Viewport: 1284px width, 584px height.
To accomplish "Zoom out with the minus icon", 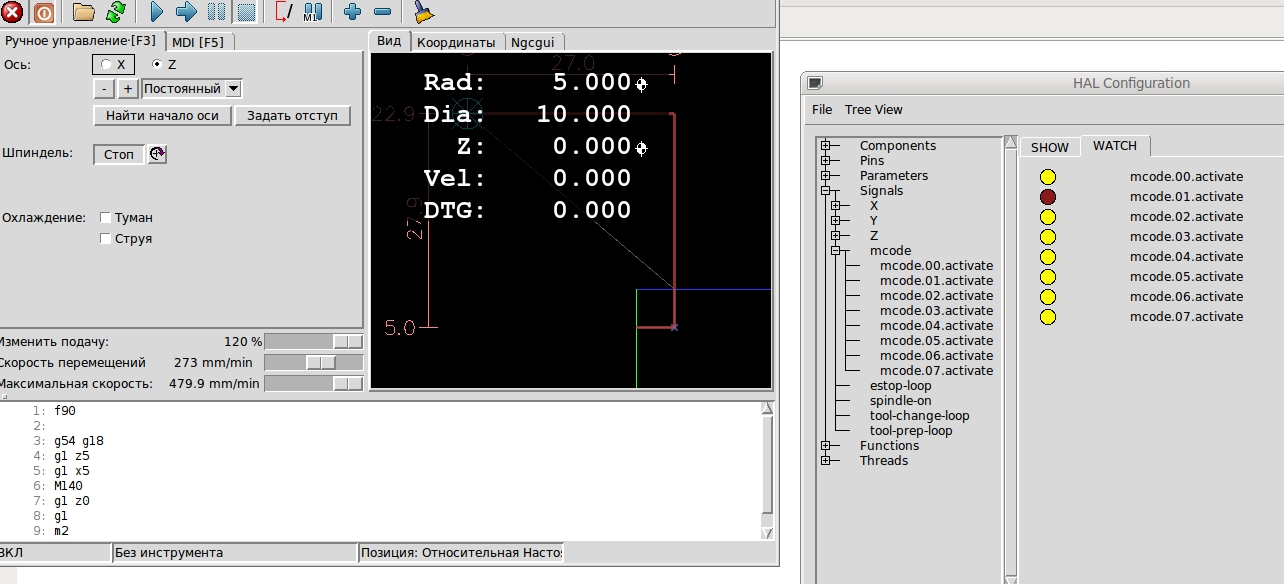I will [382, 12].
